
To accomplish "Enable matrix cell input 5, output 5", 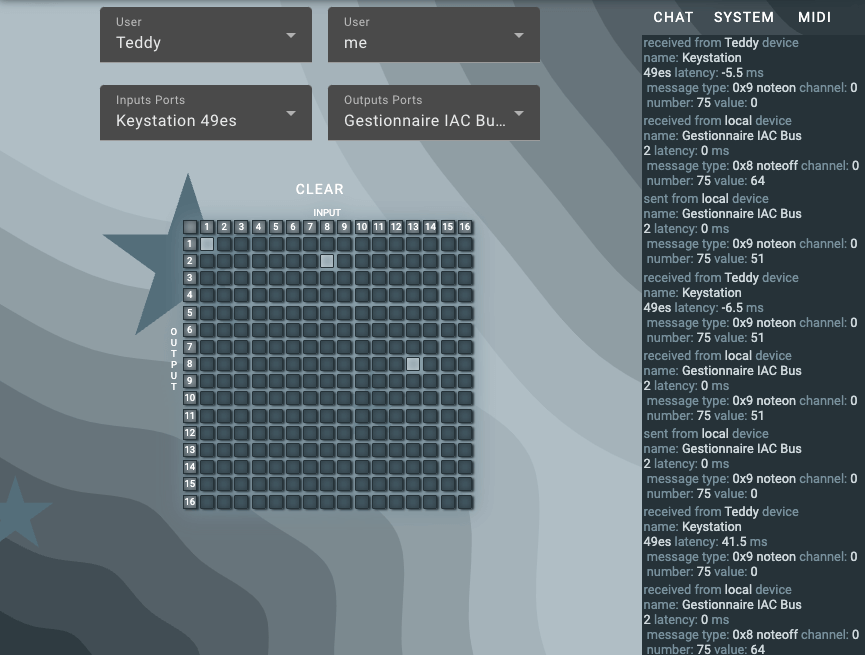I will point(276,313).
